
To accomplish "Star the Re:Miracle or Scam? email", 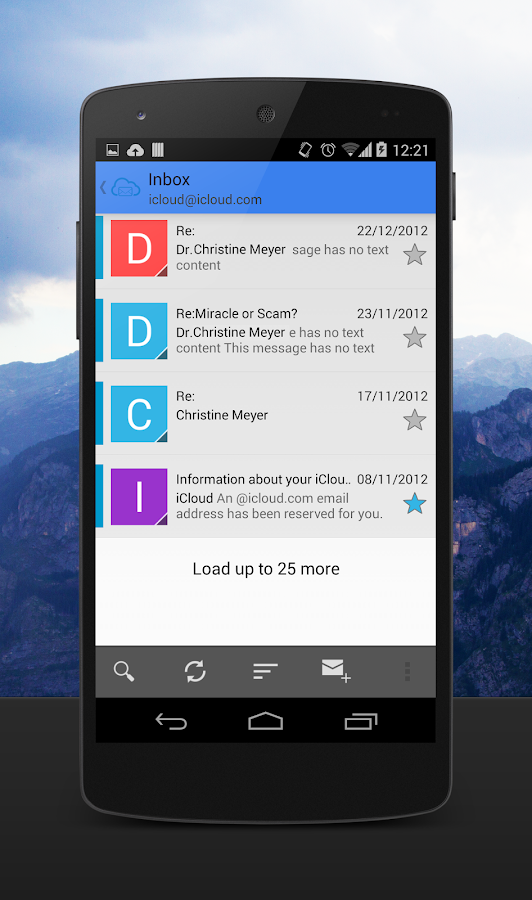I will pyautogui.click(x=414, y=338).
